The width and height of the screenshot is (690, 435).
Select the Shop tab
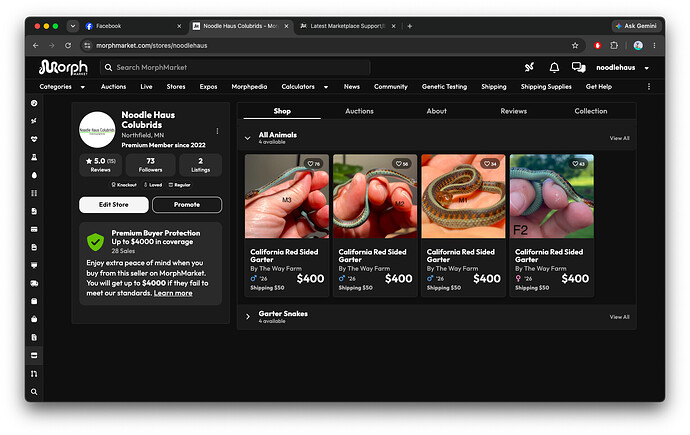click(282, 111)
